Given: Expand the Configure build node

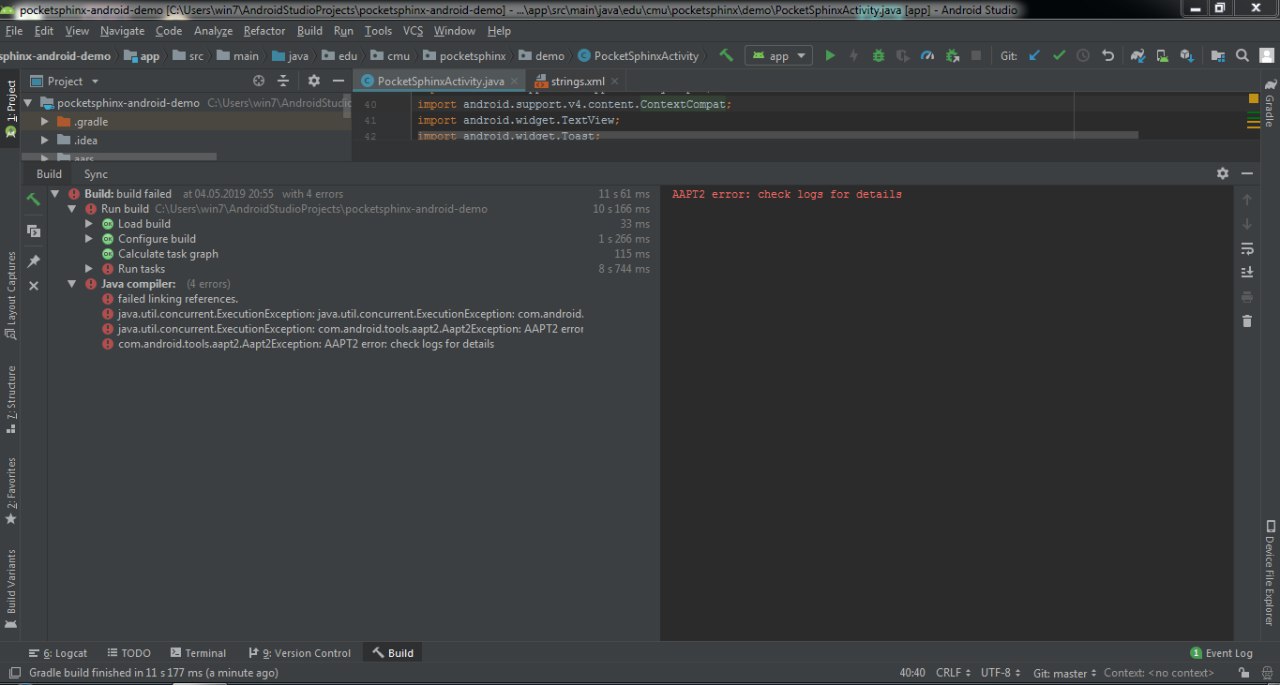Looking at the screenshot, I should [x=89, y=239].
